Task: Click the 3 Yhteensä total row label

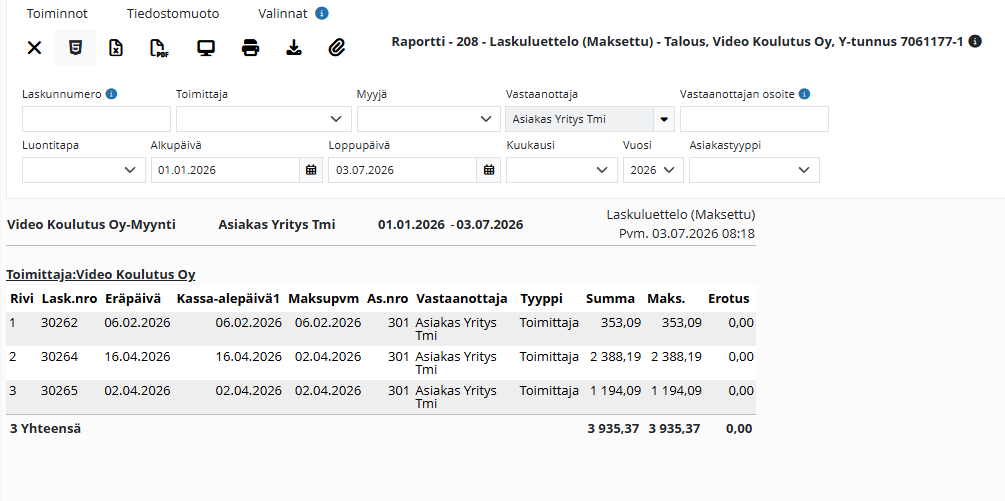Action: pos(46,429)
